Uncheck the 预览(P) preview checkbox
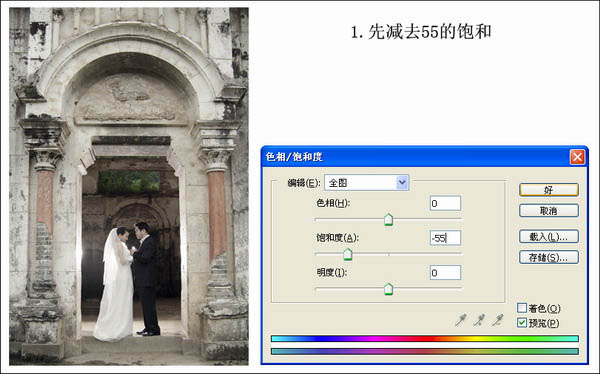Viewport: 600px width, 374px height. [522, 323]
